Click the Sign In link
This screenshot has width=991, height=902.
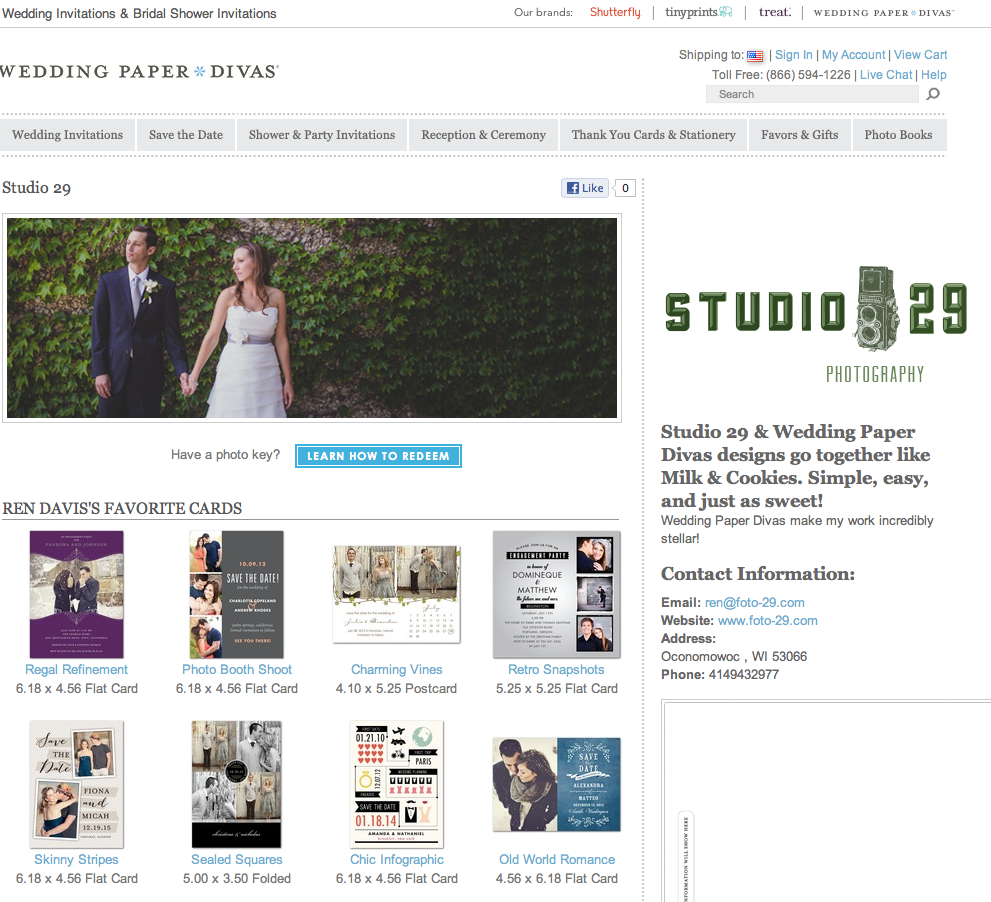794,55
